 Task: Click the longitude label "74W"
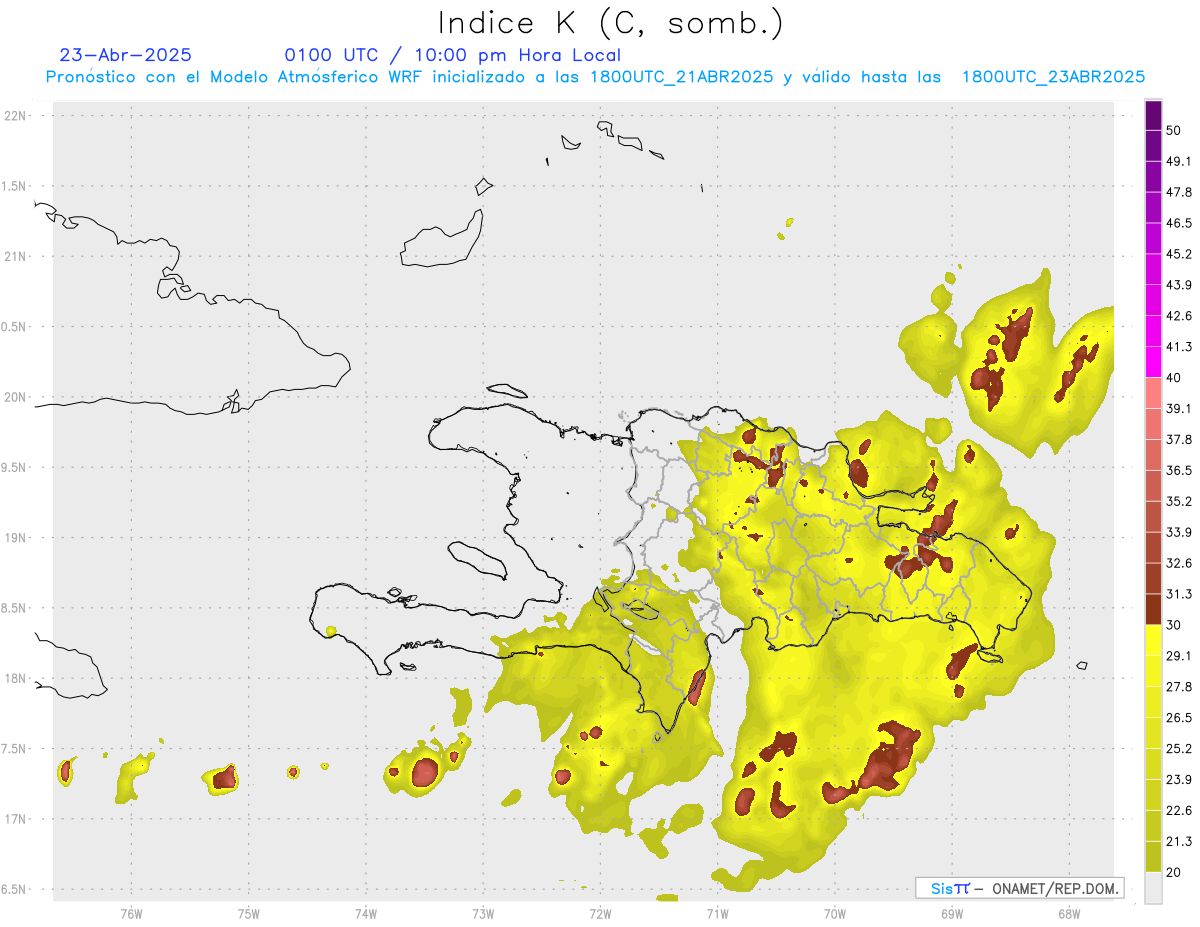pos(366,914)
